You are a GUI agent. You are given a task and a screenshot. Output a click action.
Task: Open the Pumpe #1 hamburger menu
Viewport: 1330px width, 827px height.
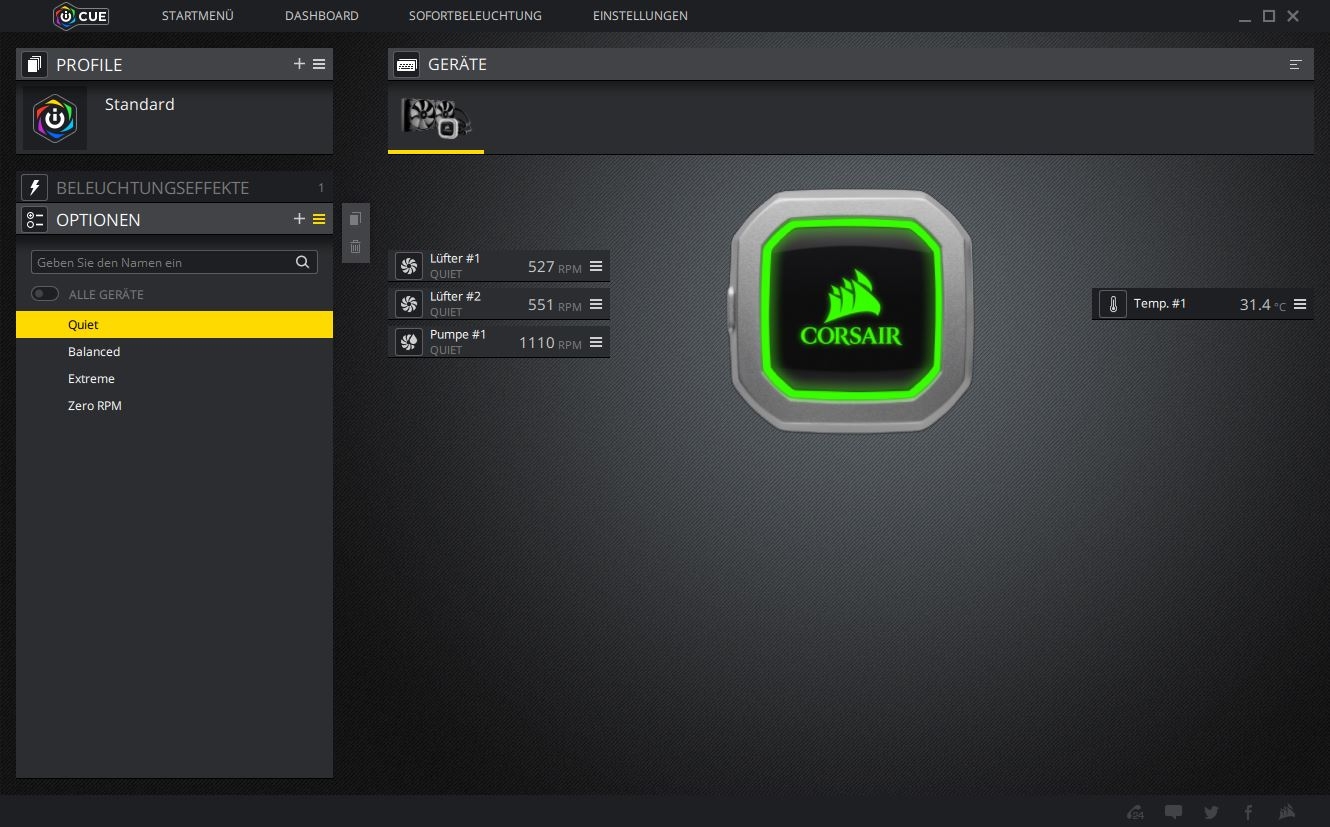(596, 342)
